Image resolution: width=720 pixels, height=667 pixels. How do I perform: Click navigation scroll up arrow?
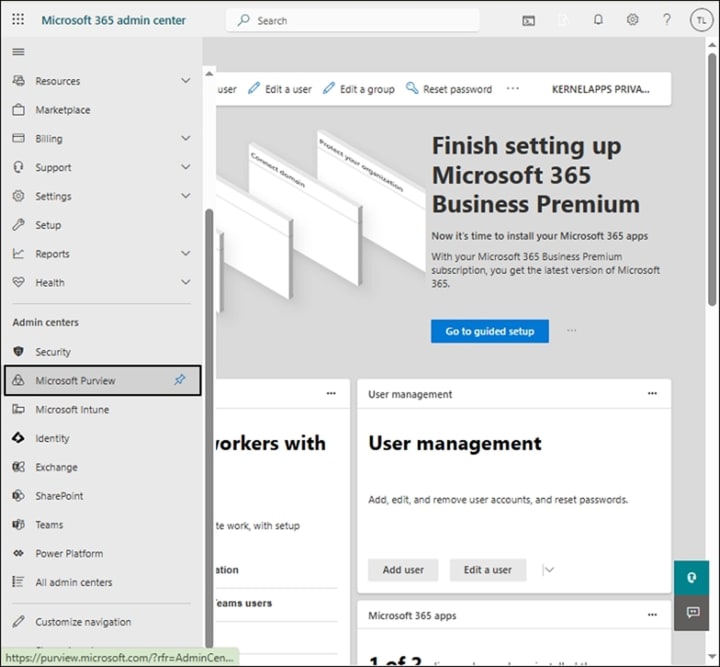(x=209, y=73)
